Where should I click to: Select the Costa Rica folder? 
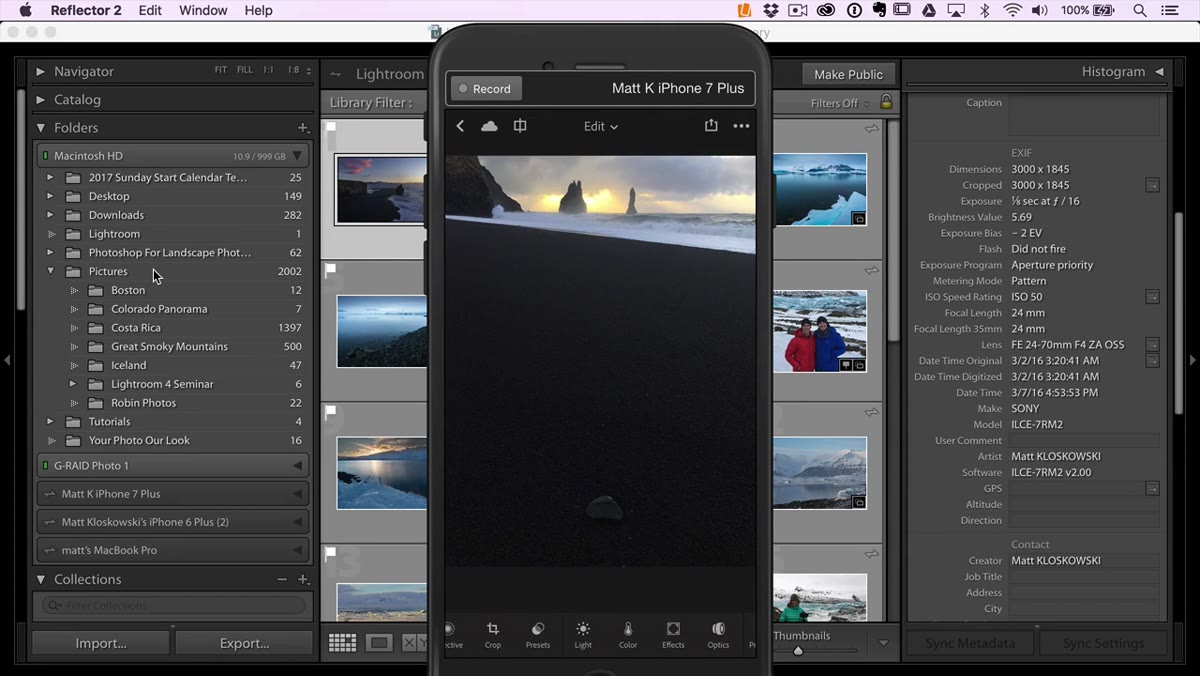(x=136, y=328)
